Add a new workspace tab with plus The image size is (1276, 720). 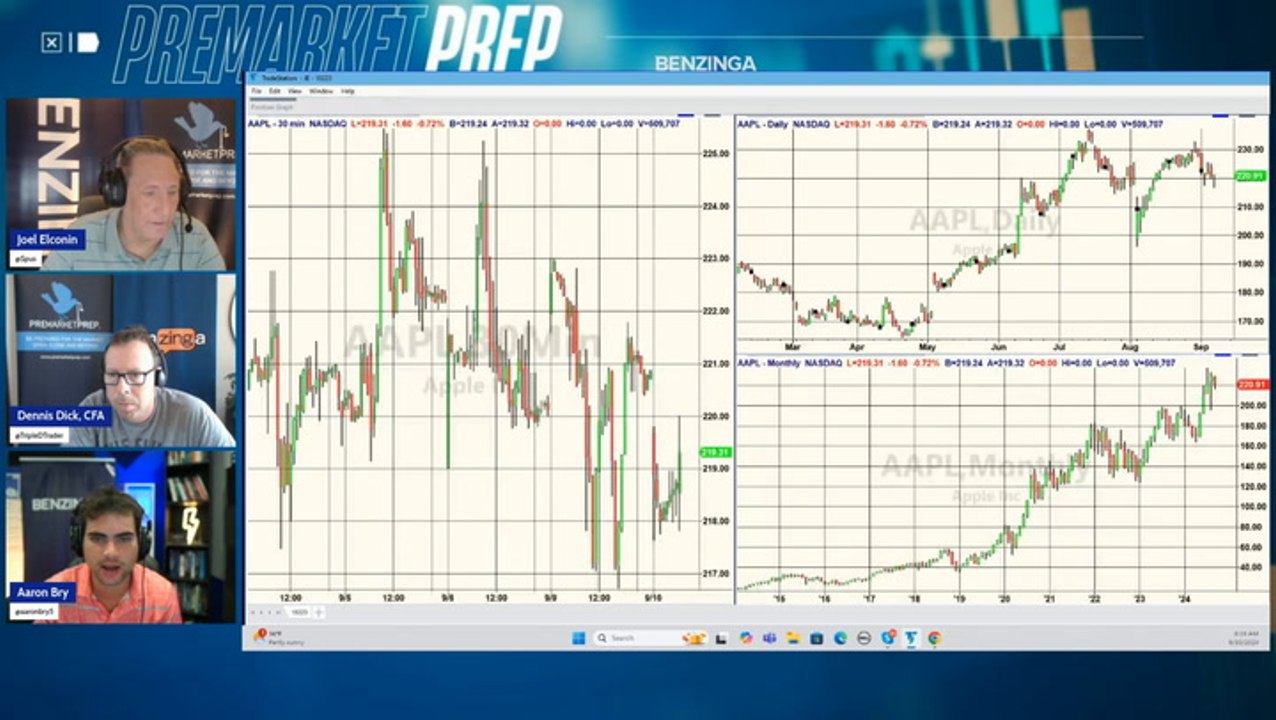319,611
